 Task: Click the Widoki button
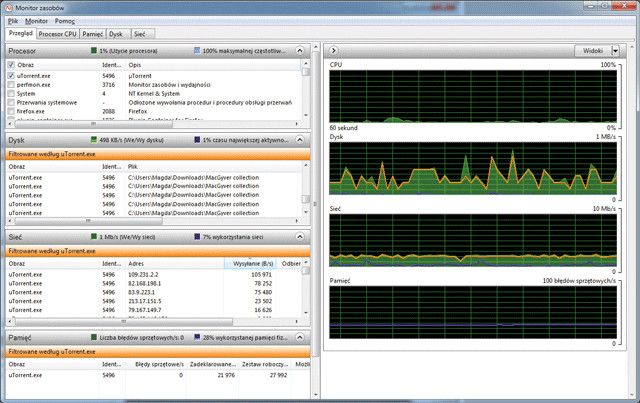(593, 51)
